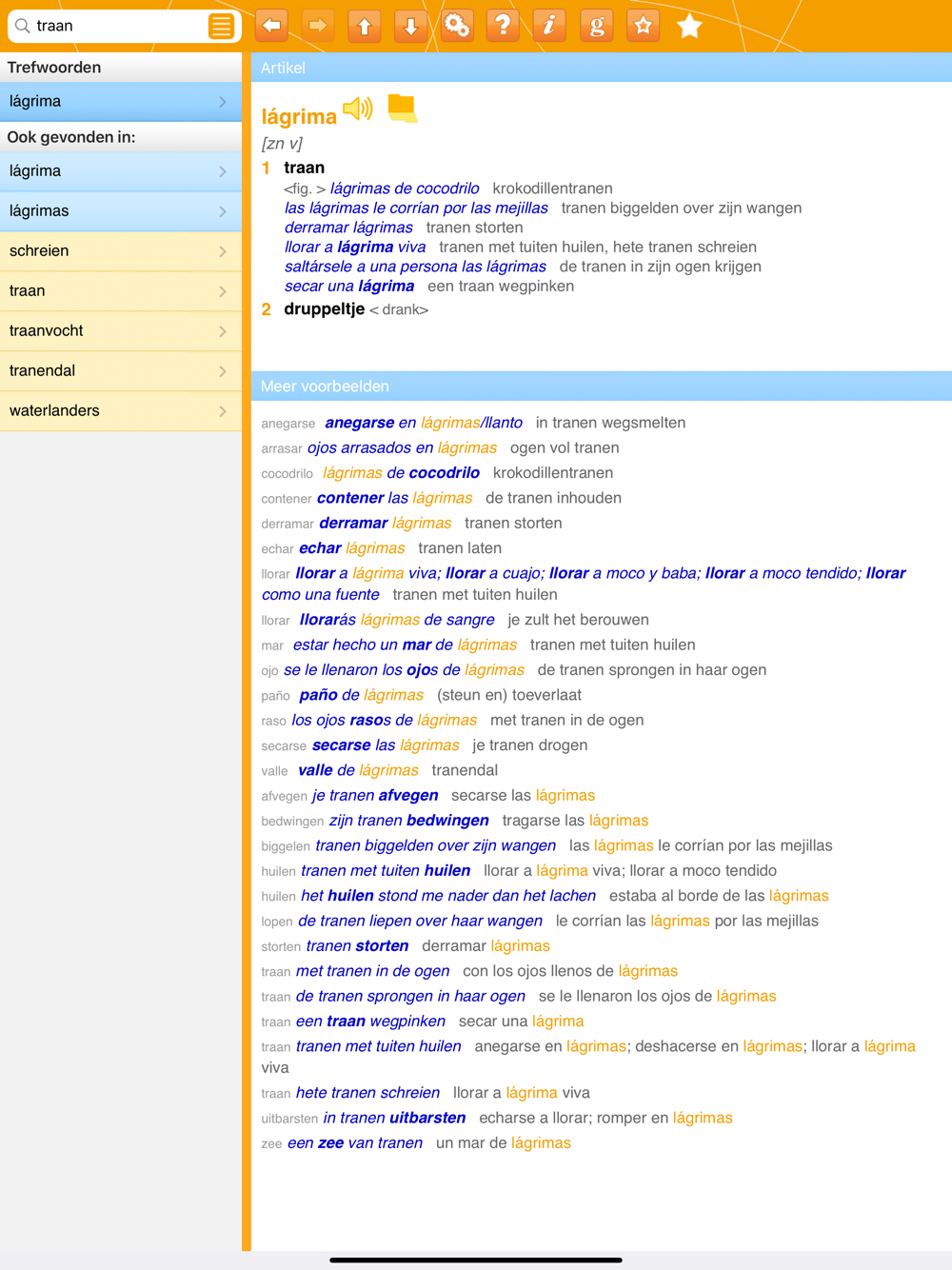This screenshot has height=1270, width=952.
Task: Open the waterlanders list entry
Action: [121, 411]
